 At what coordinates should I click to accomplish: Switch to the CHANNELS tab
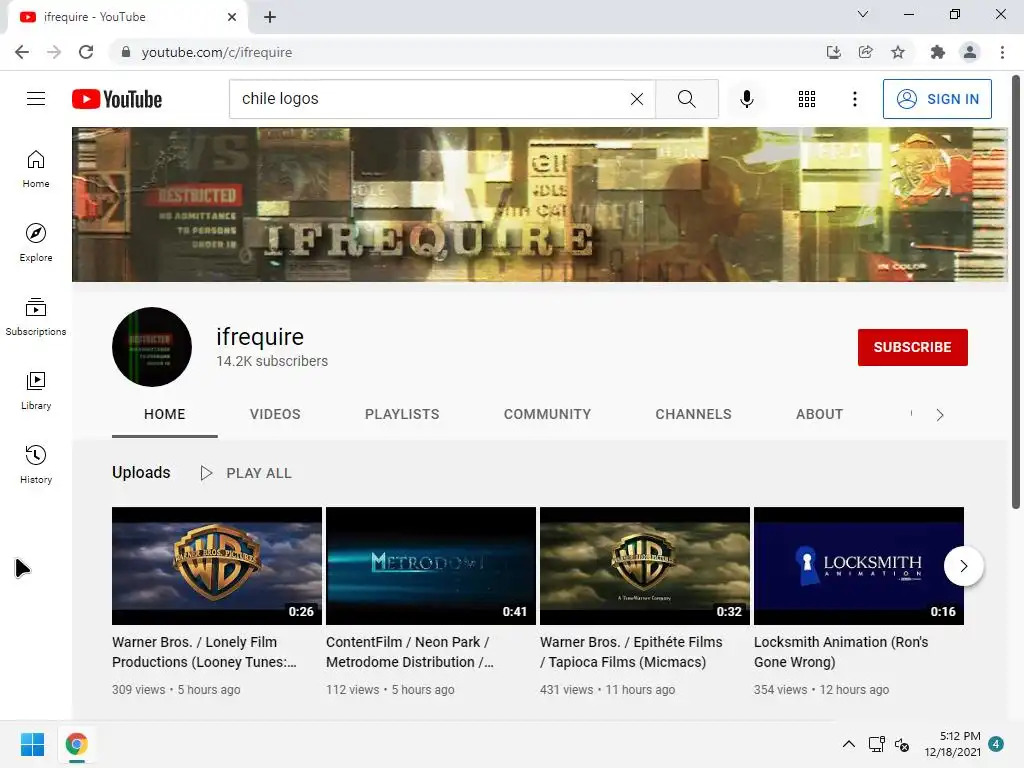[x=694, y=414]
